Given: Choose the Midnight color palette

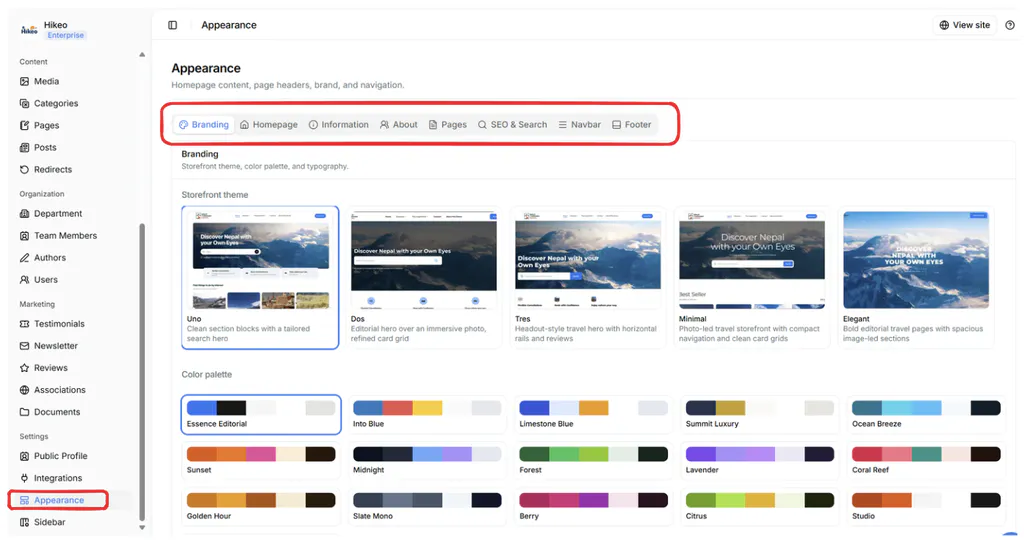Looking at the screenshot, I should (427, 460).
